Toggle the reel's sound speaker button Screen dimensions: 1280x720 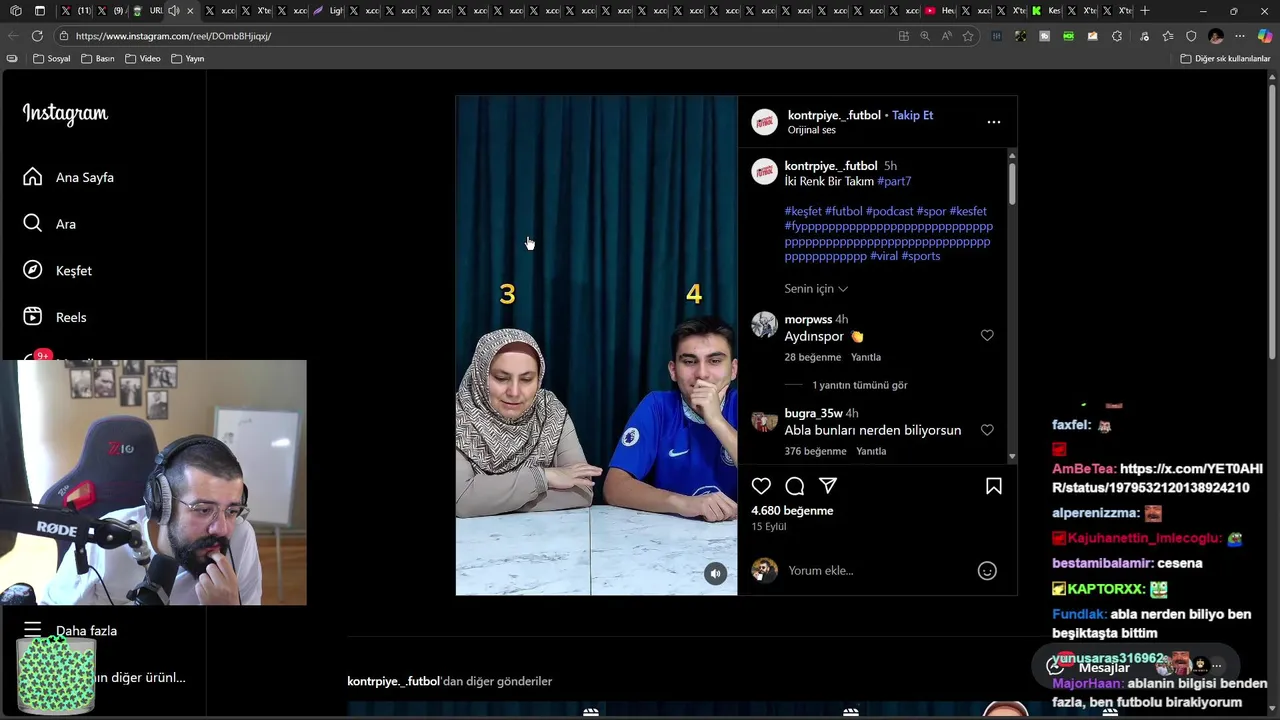(715, 574)
